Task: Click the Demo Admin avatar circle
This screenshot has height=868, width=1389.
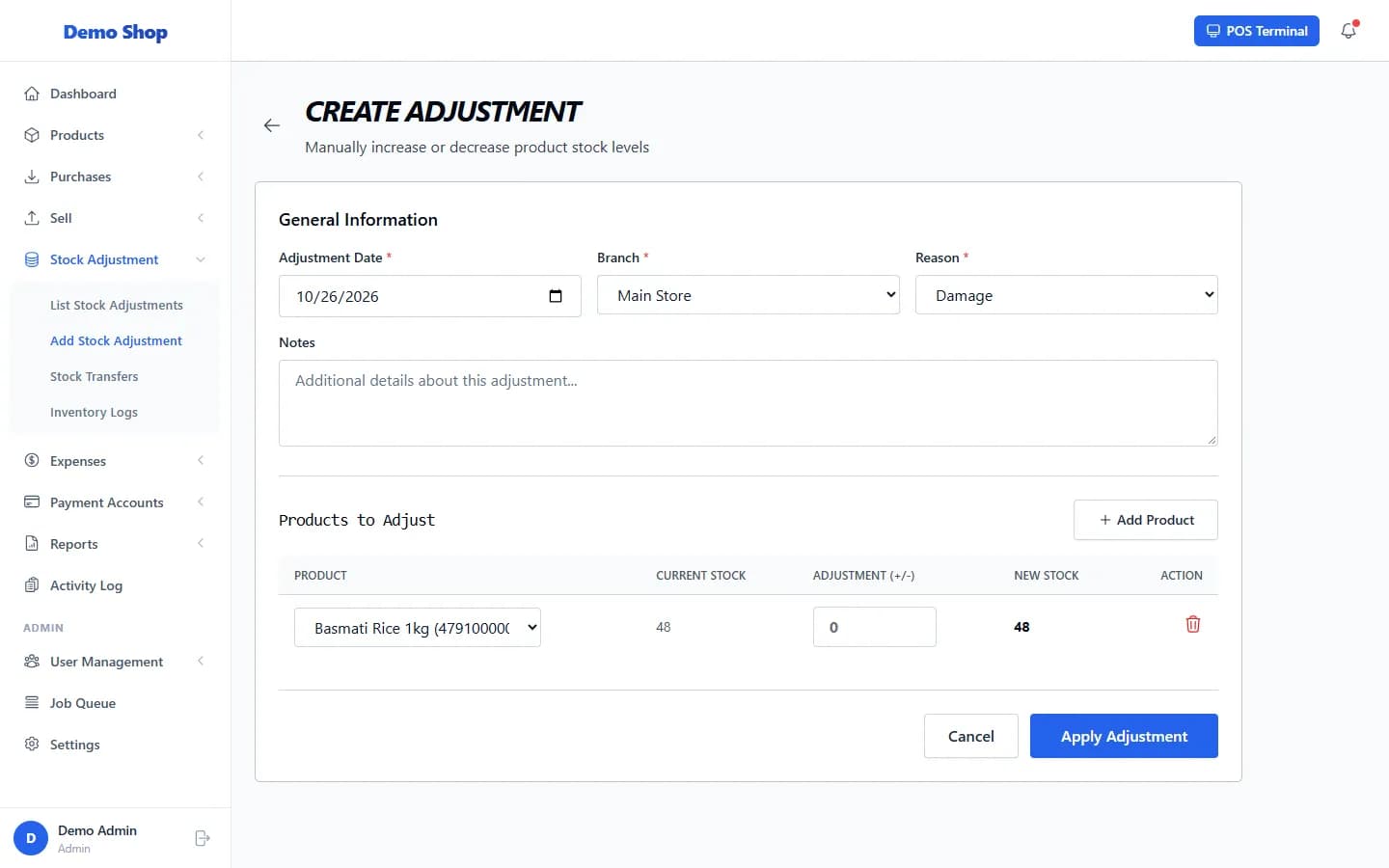Action: tap(31, 838)
